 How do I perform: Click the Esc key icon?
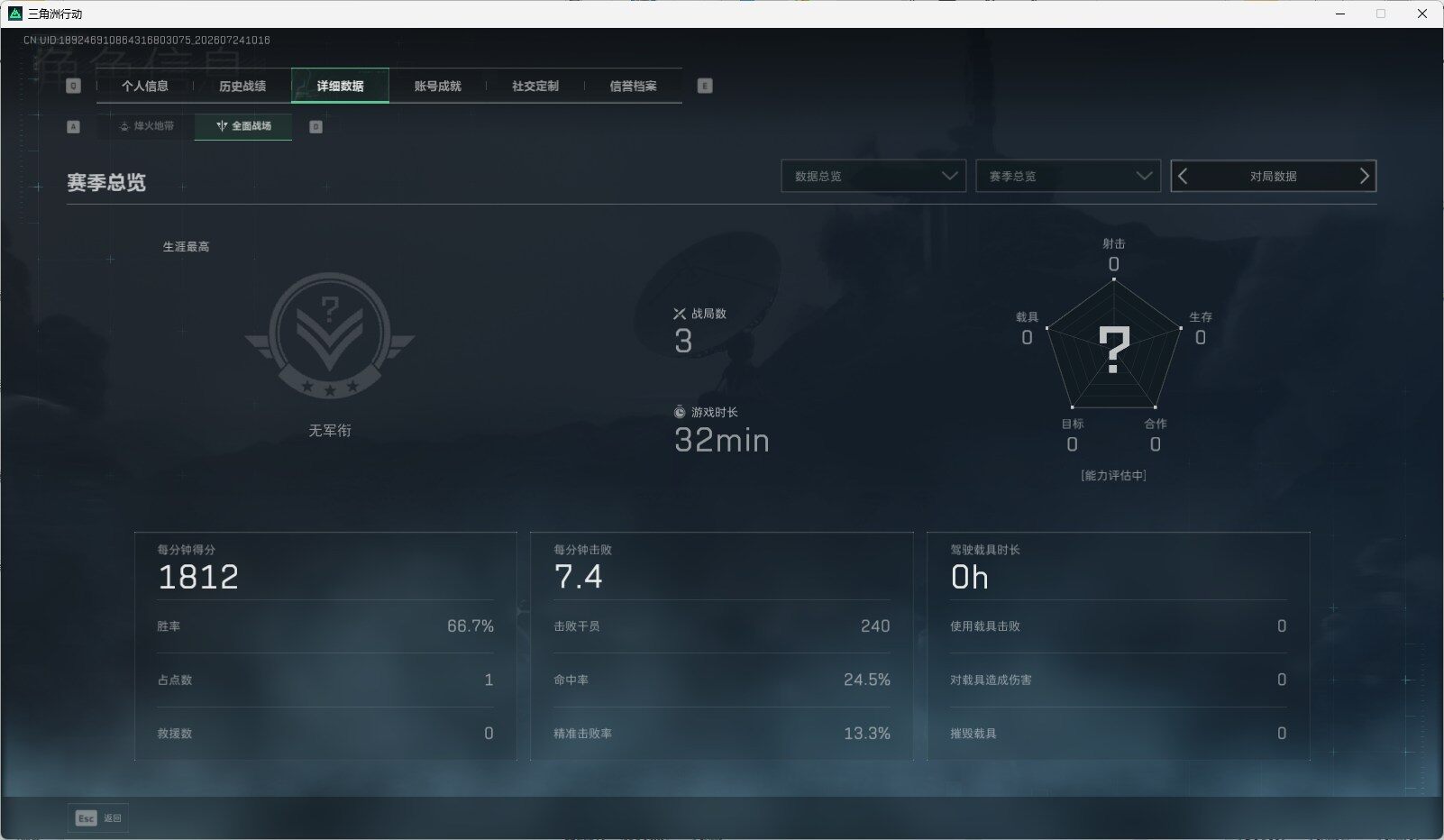point(86,818)
